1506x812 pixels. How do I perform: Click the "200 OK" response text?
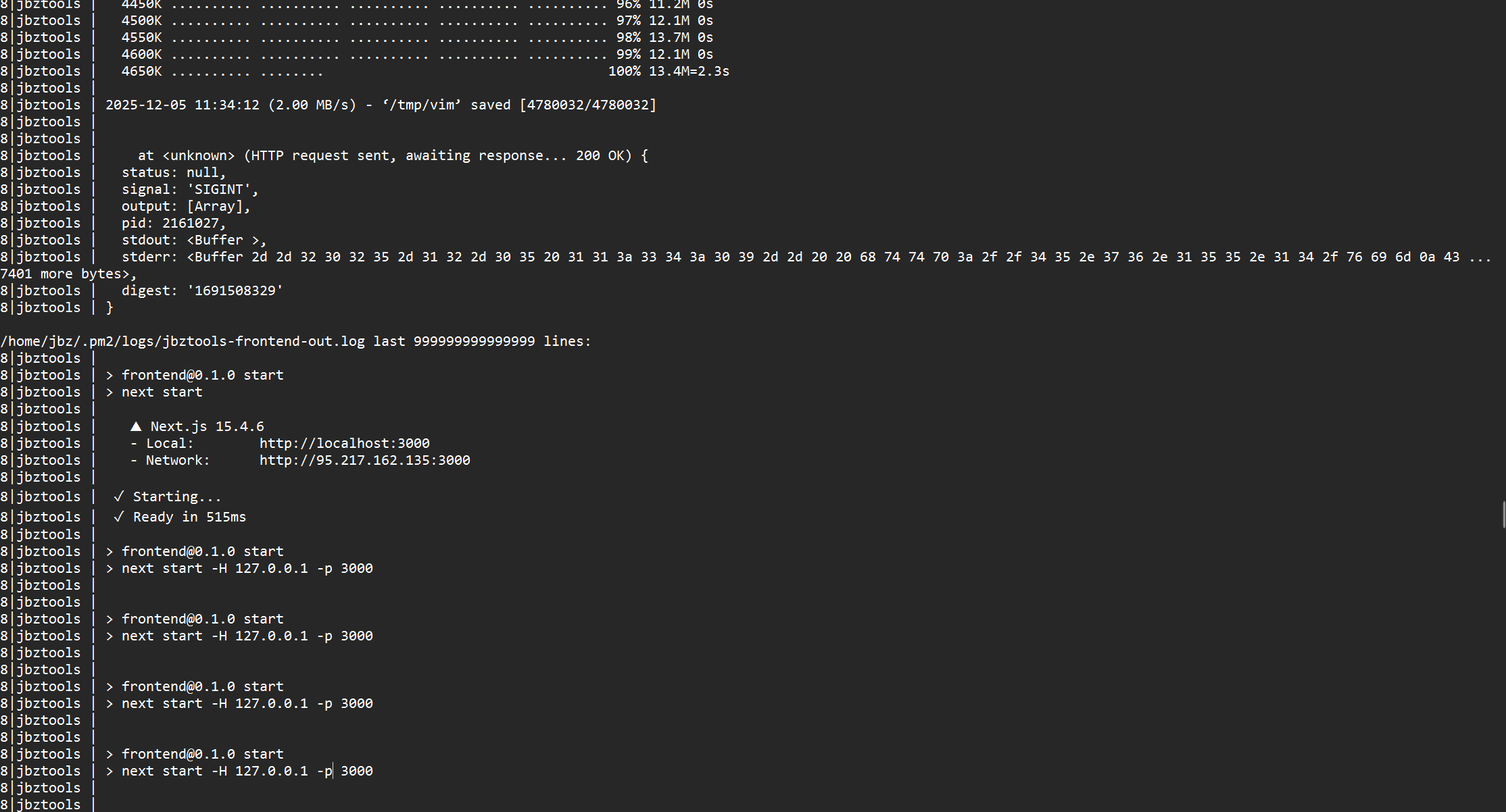(600, 155)
